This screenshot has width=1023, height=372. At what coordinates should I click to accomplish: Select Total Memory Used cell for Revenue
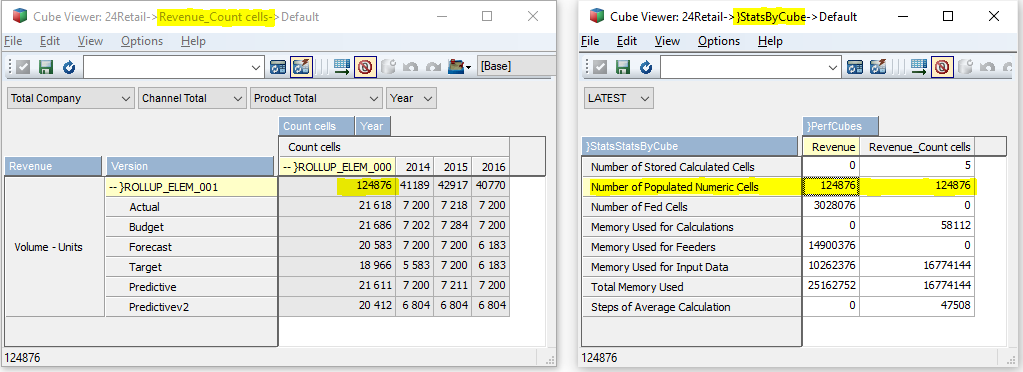tap(831, 287)
